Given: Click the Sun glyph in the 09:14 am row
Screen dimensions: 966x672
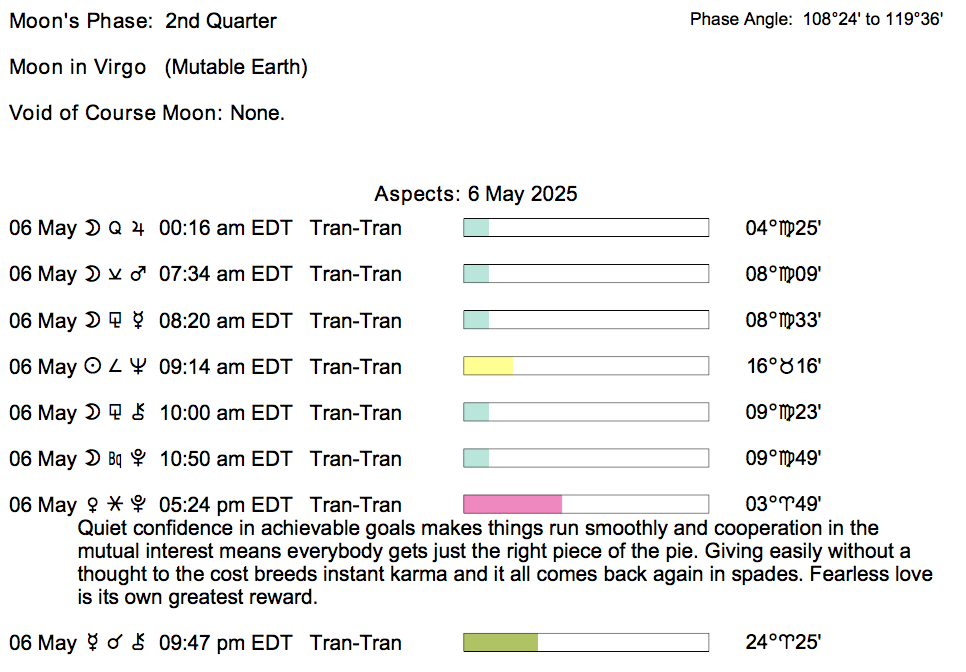Looking at the screenshot, I should (x=93, y=367).
